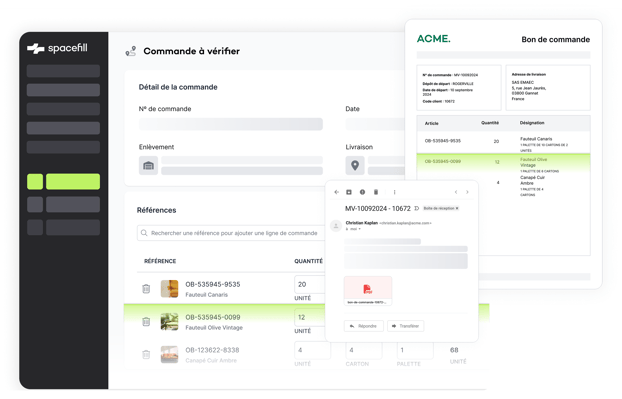622x399 pixels.
Task: Go to the next email with right chevron
Action: 467,192
